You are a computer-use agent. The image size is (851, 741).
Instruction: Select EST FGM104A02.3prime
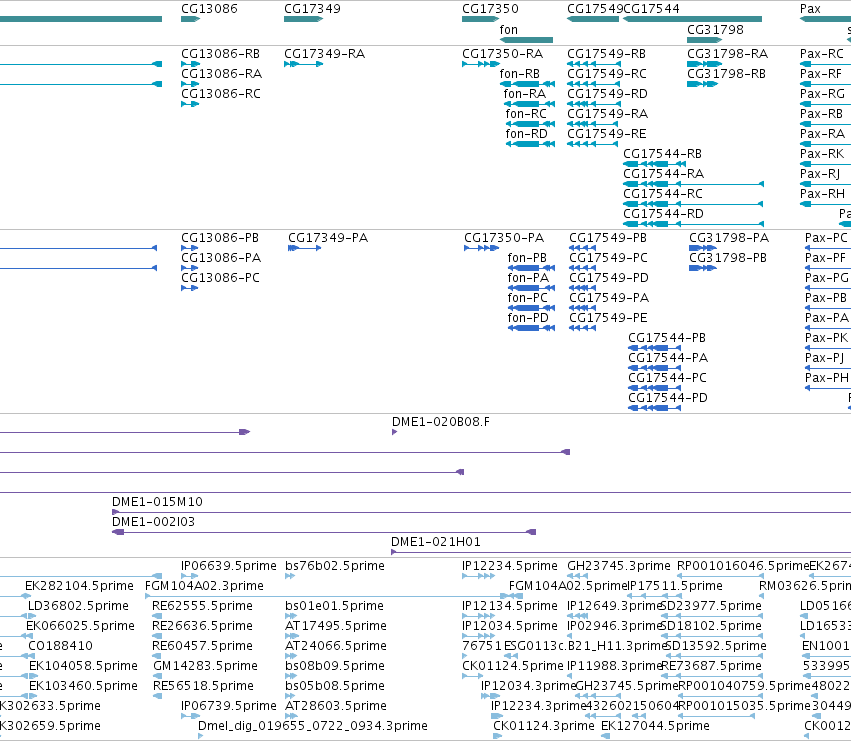[x=204, y=586]
